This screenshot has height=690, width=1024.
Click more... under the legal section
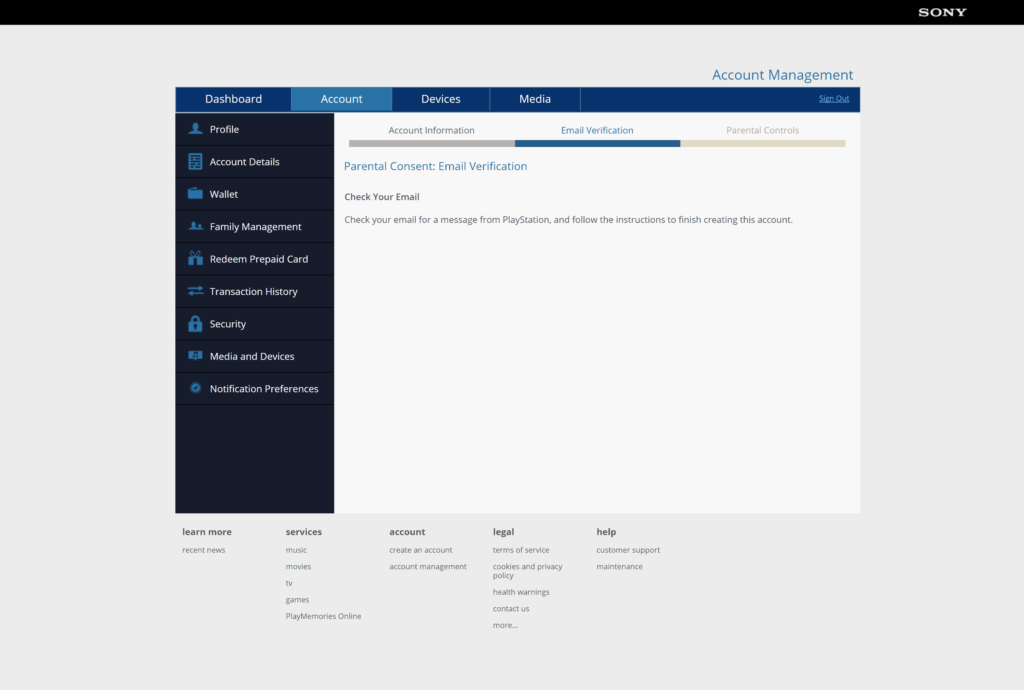tap(506, 624)
